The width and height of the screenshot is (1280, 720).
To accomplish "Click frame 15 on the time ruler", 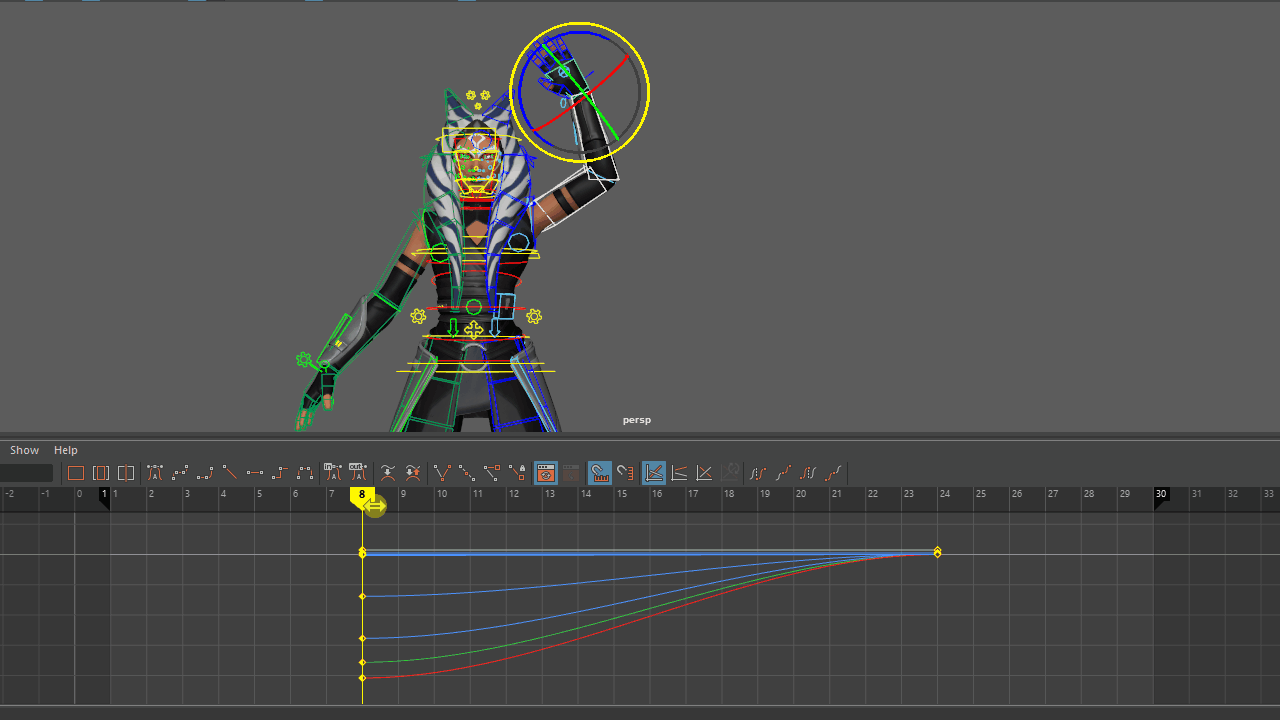I will click(x=622, y=495).
